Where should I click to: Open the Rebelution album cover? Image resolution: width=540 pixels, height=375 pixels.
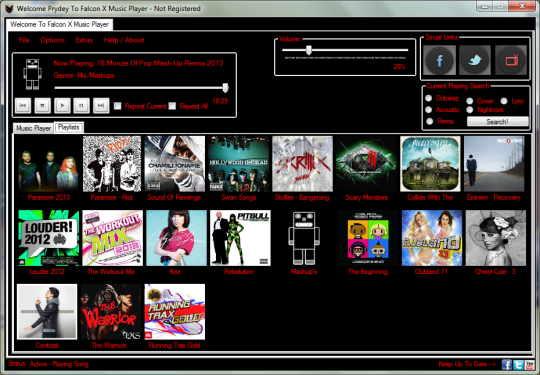click(240, 238)
